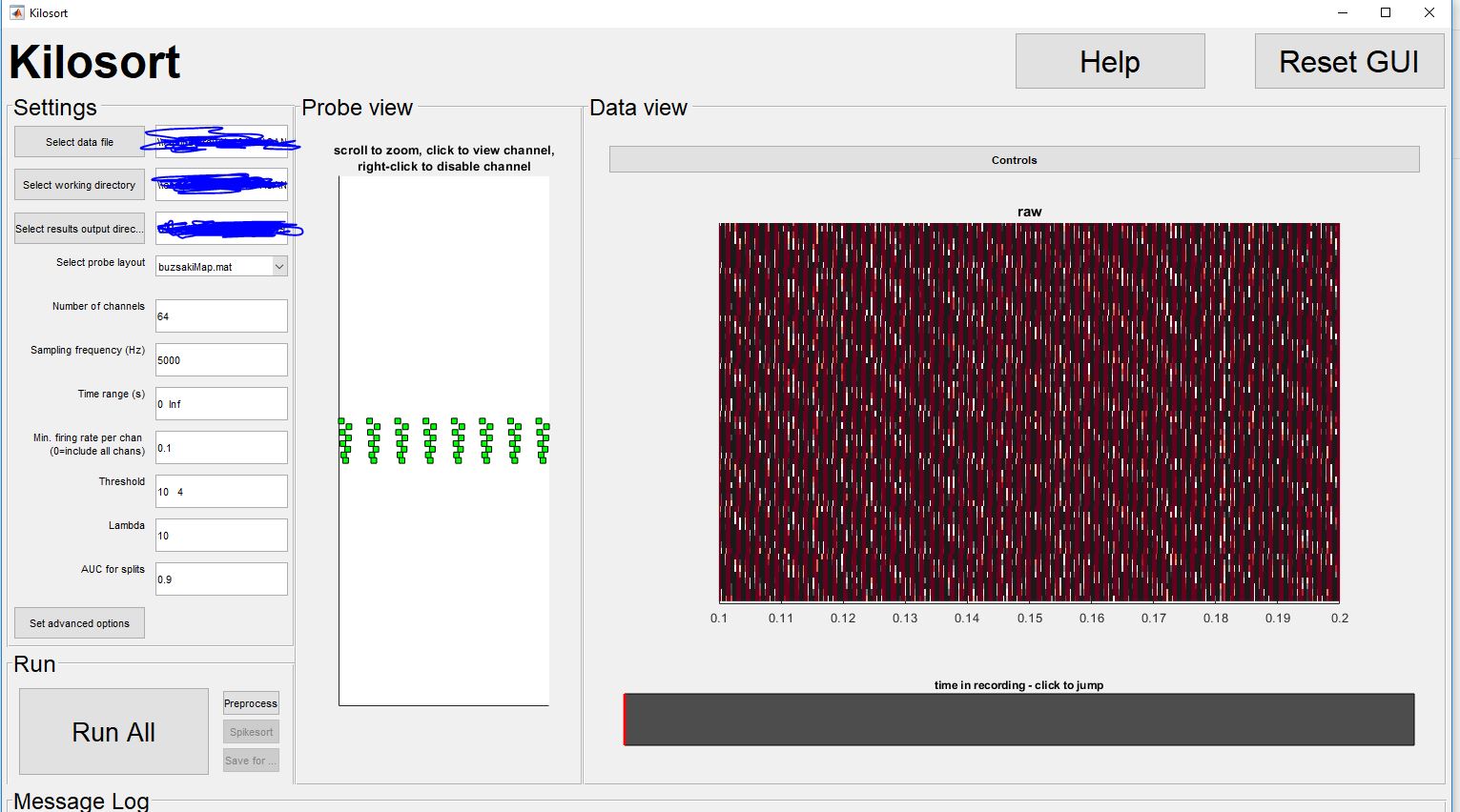
Task: Select the Threshold value field
Action: (220, 491)
